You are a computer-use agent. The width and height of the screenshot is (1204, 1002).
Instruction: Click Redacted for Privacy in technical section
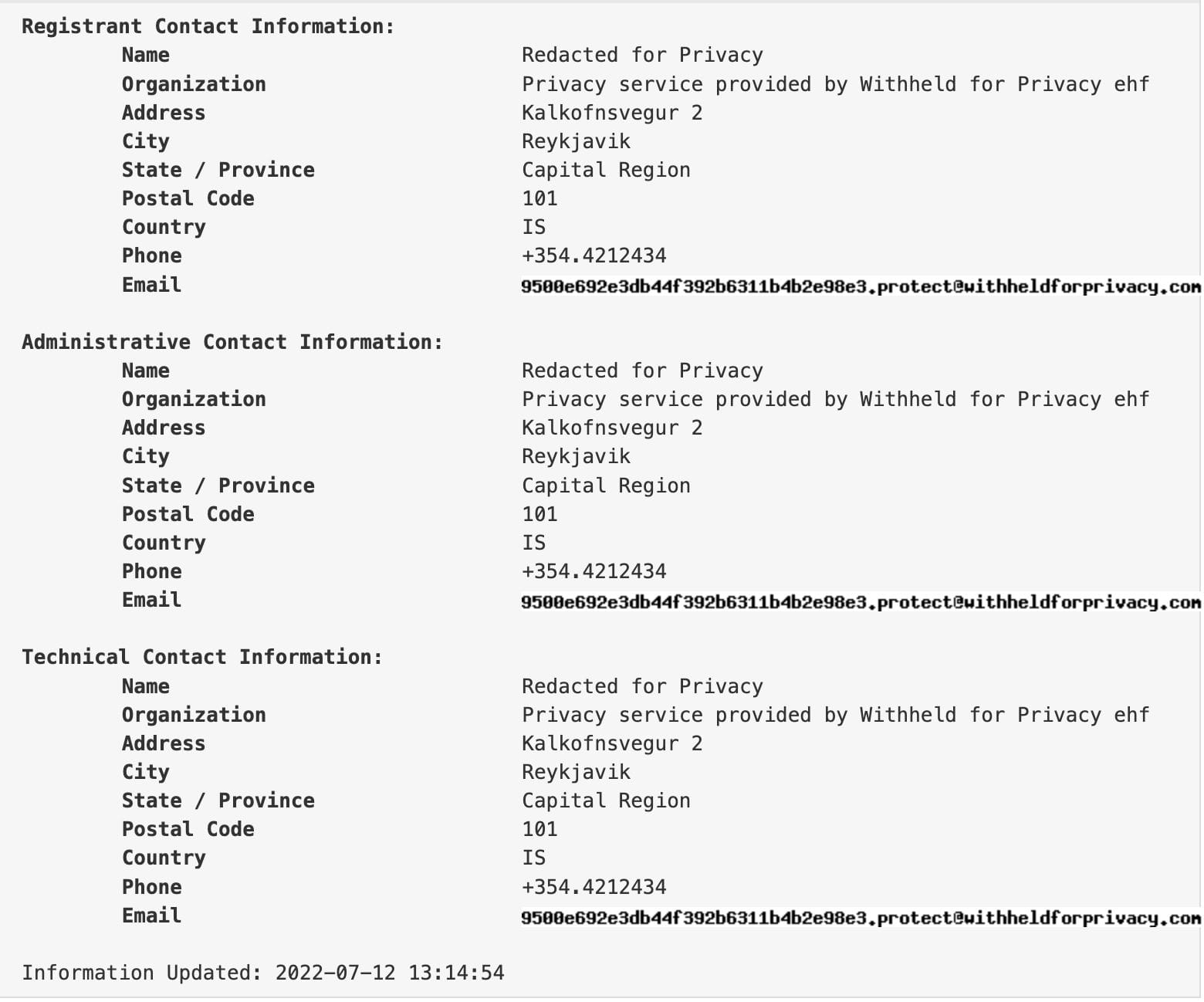pos(642,686)
